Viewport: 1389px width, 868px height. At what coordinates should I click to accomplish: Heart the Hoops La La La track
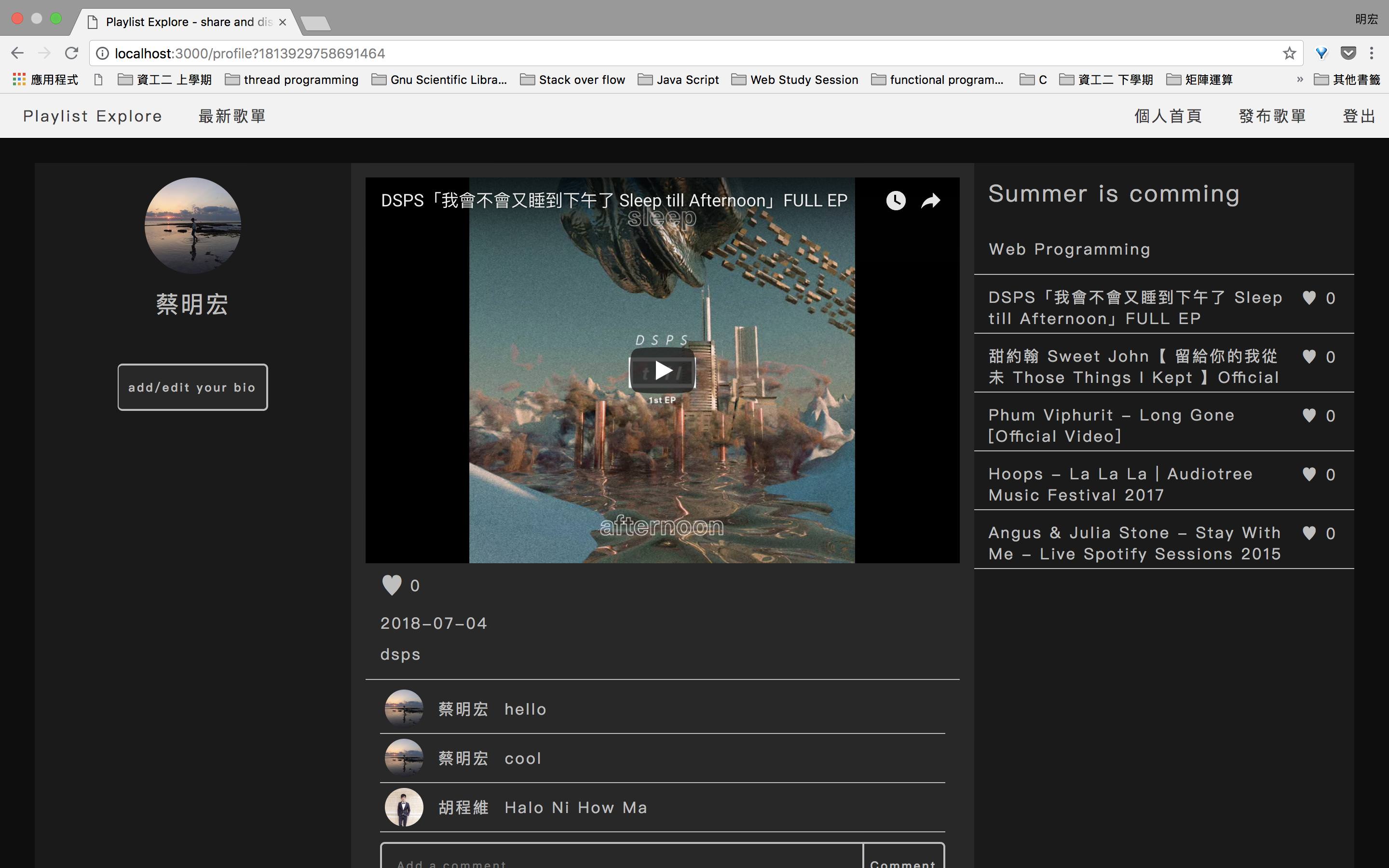click(x=1309, y=475)
